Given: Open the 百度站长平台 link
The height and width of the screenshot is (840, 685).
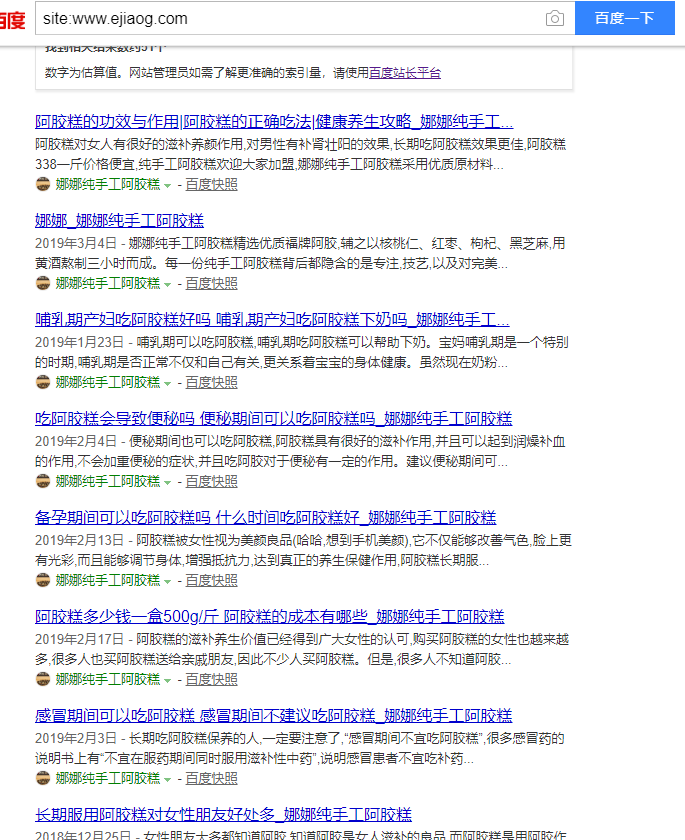Looking at the screenshot, I should click(405, 73).
